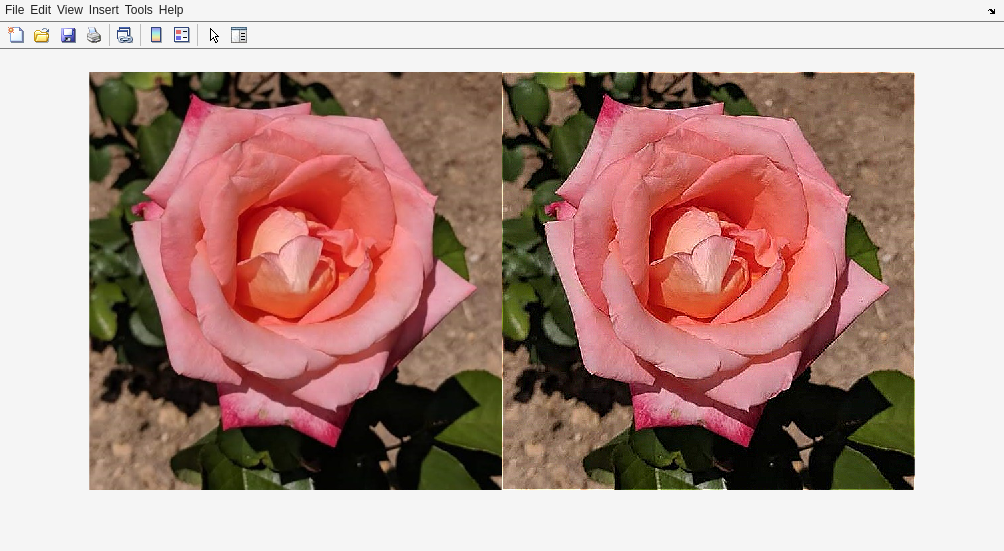
Task: Click the New Figure toolbar icon
Action: [x=16, y=35]
